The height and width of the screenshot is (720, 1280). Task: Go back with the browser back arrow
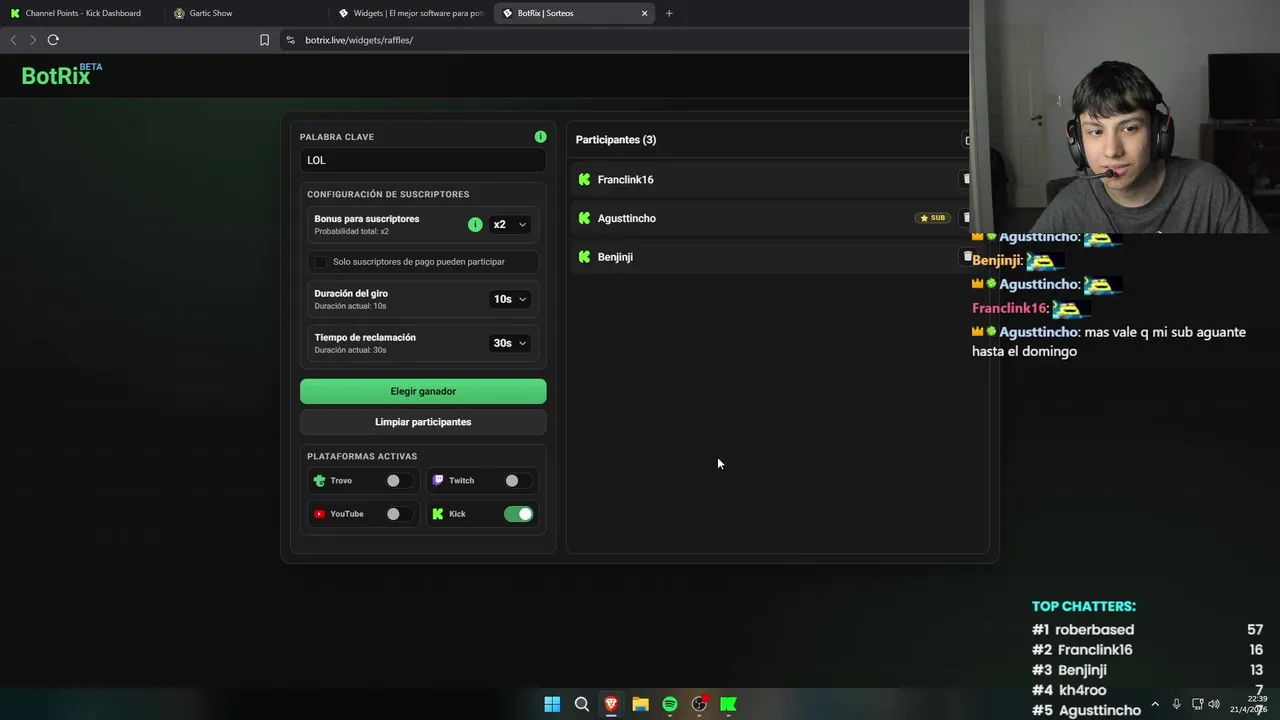(13, 40)
